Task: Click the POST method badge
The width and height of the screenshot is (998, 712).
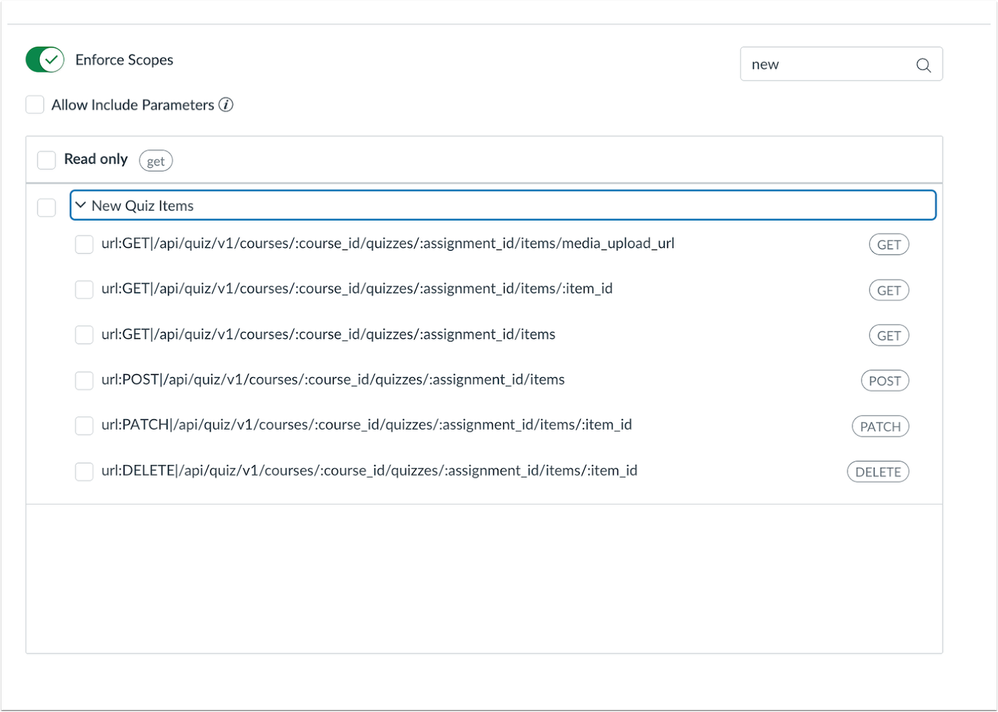Action: pyautogui.click(x=885, y=380)
